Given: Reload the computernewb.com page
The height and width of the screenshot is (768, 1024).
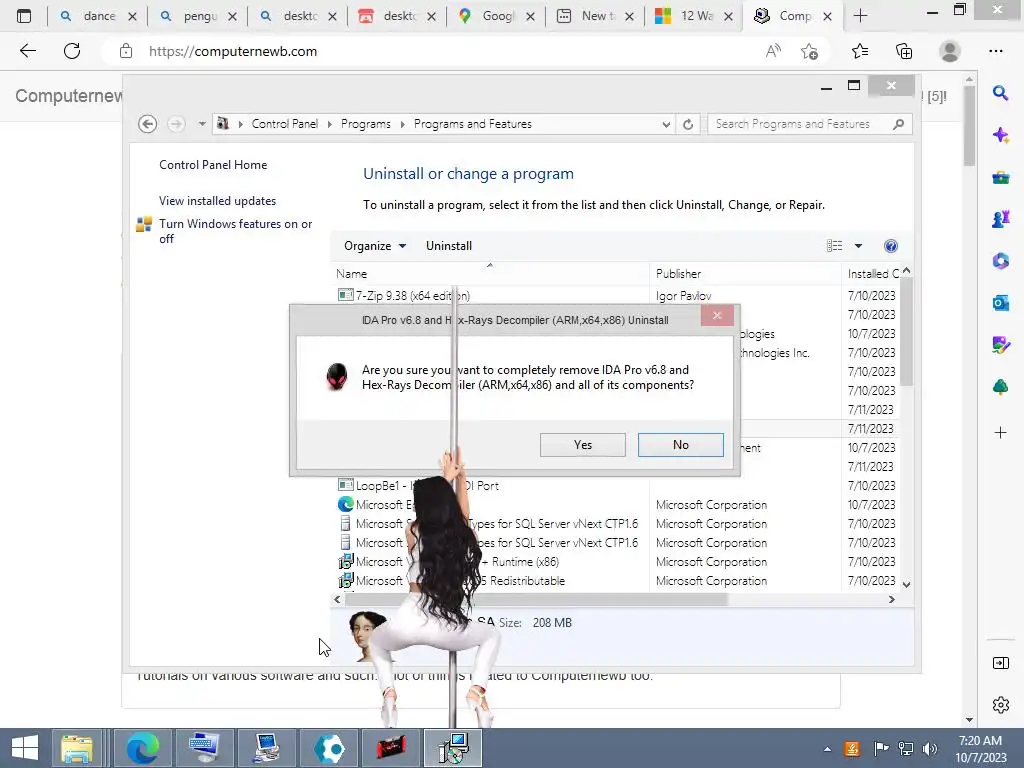Looking at the screenshot, I should point(72,51).
